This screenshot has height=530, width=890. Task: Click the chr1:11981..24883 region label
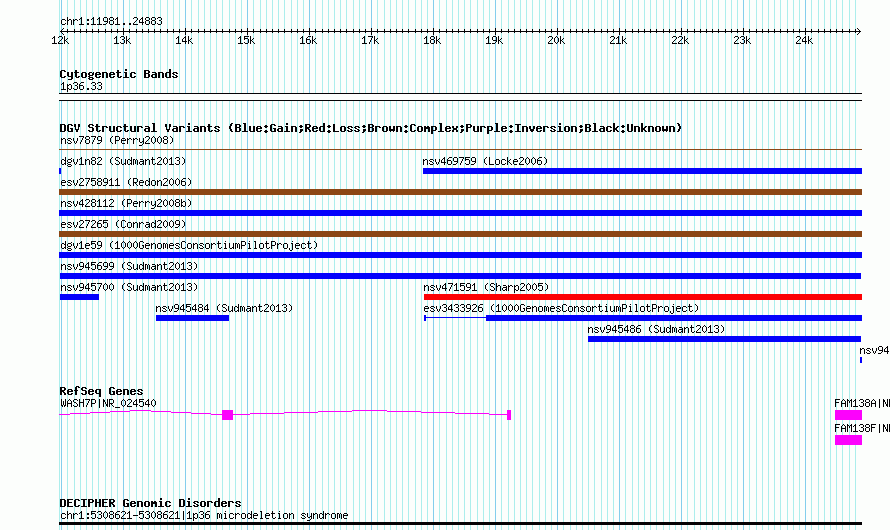[x=111, y=21]
